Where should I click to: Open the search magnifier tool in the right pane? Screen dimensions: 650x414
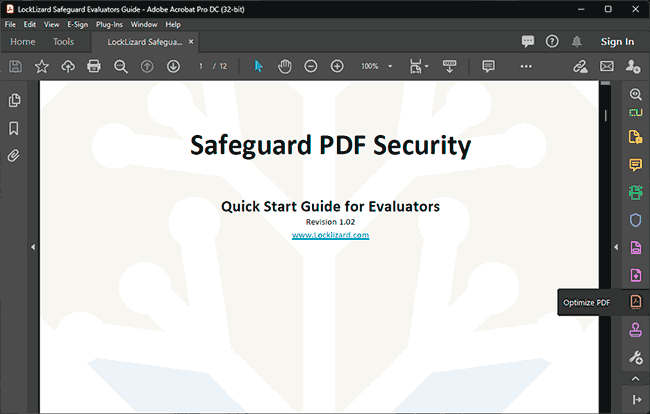[x=635, y=94]
